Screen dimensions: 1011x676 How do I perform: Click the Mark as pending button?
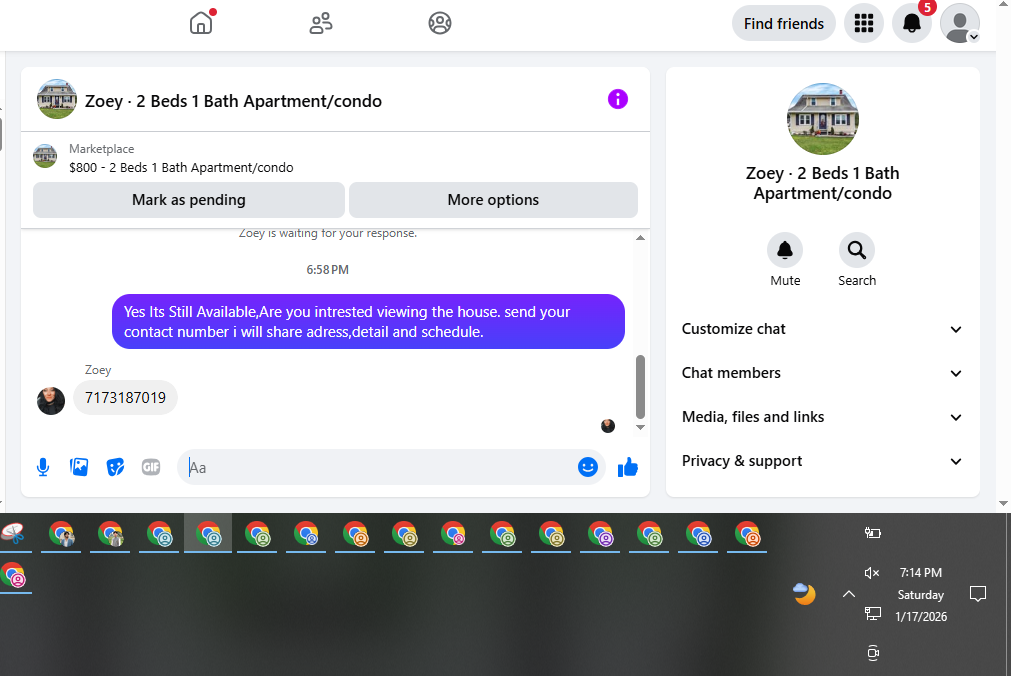[189, 200]
